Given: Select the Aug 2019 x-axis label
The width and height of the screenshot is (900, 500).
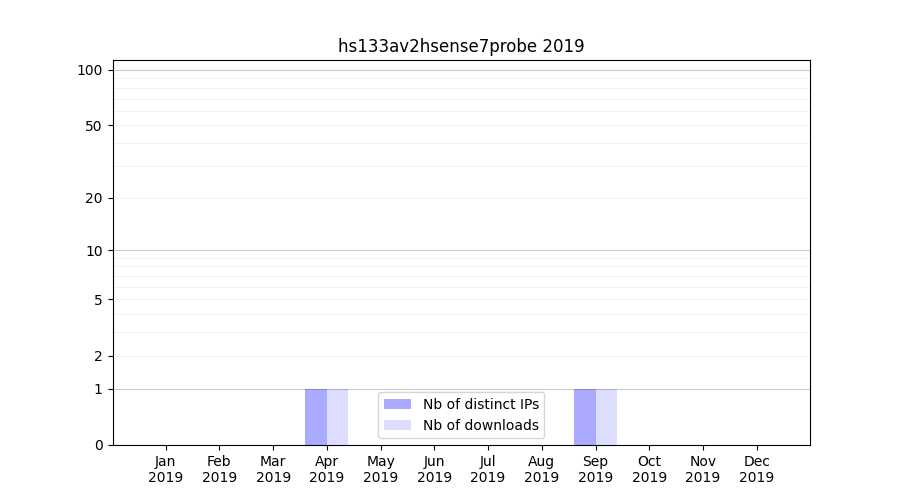Looking at the screenshot, I should 542,469.
